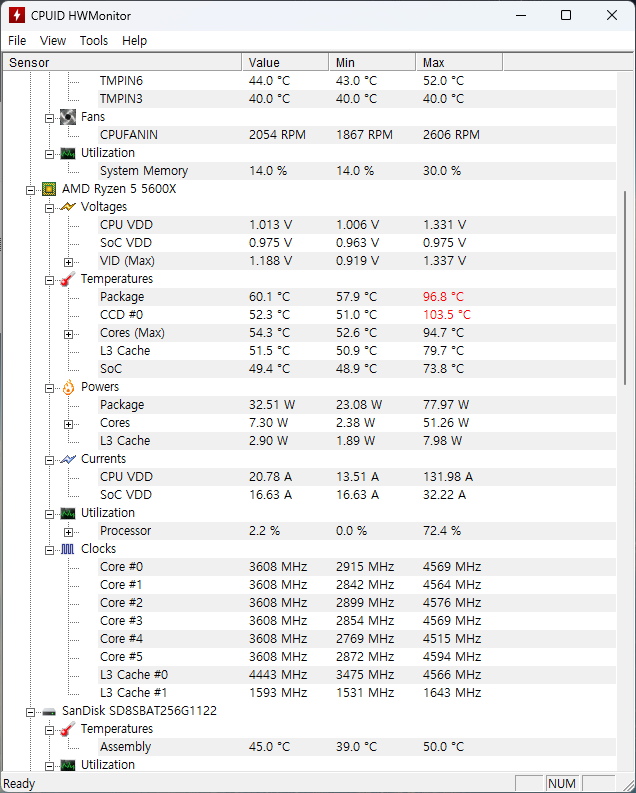Click the SanDisk drive icon
This screenshot has height=793, width=636.
pos(49,711)
